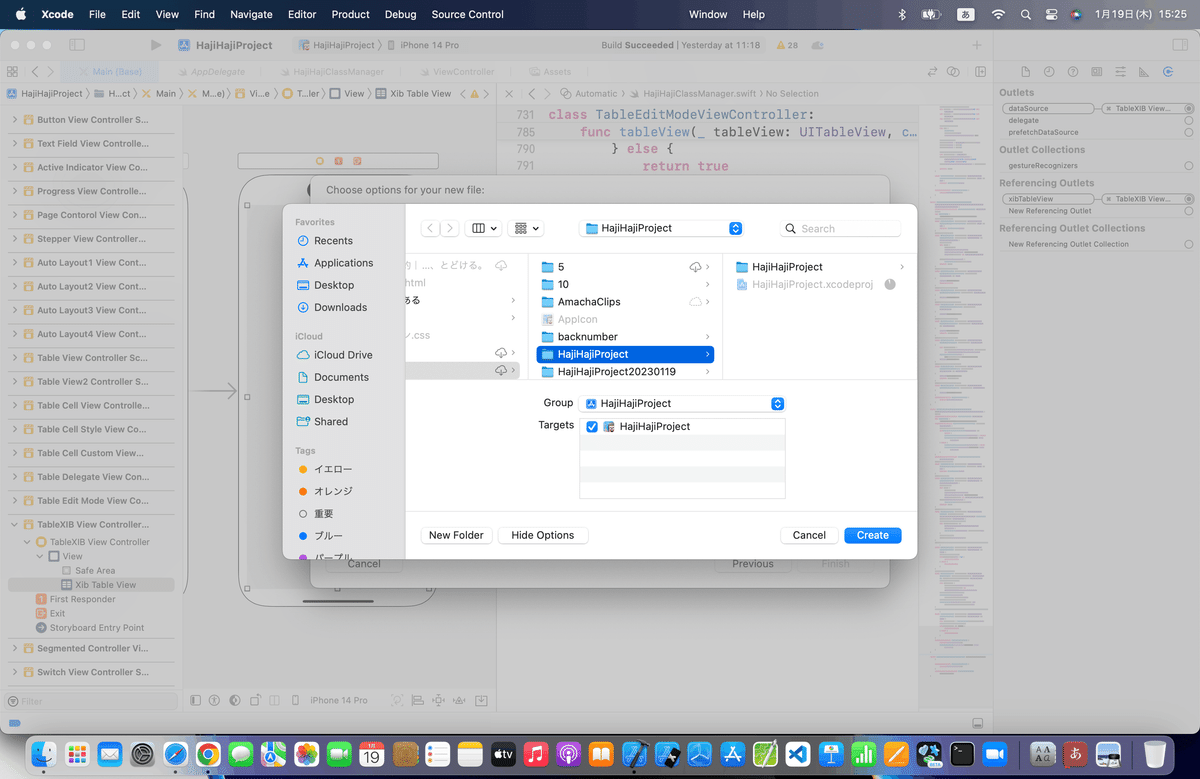Collapse the TableXIB View Controller Scene
1200x779 pixels.
pos(15,524)
